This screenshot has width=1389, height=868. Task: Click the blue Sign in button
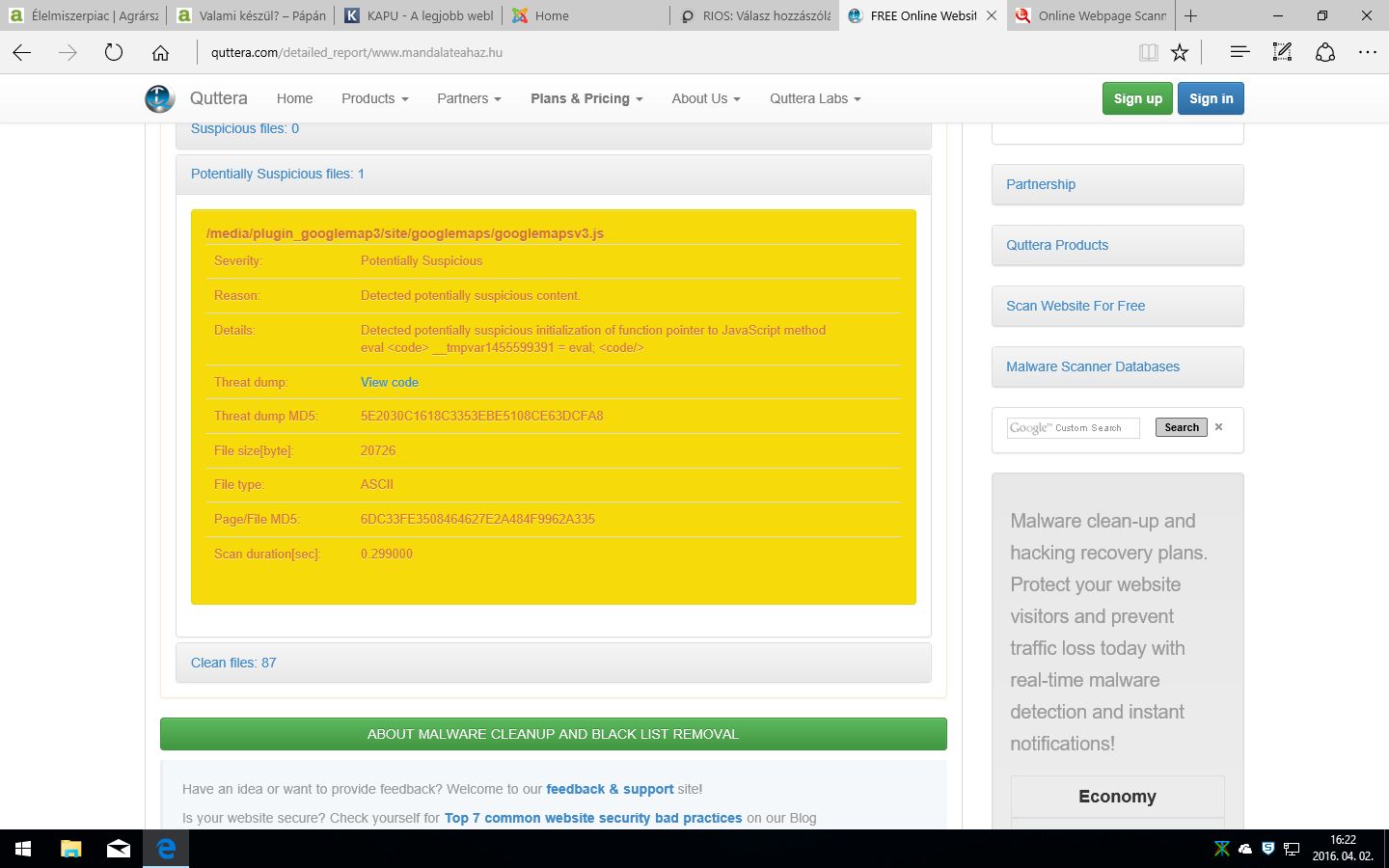[1211, 98]
